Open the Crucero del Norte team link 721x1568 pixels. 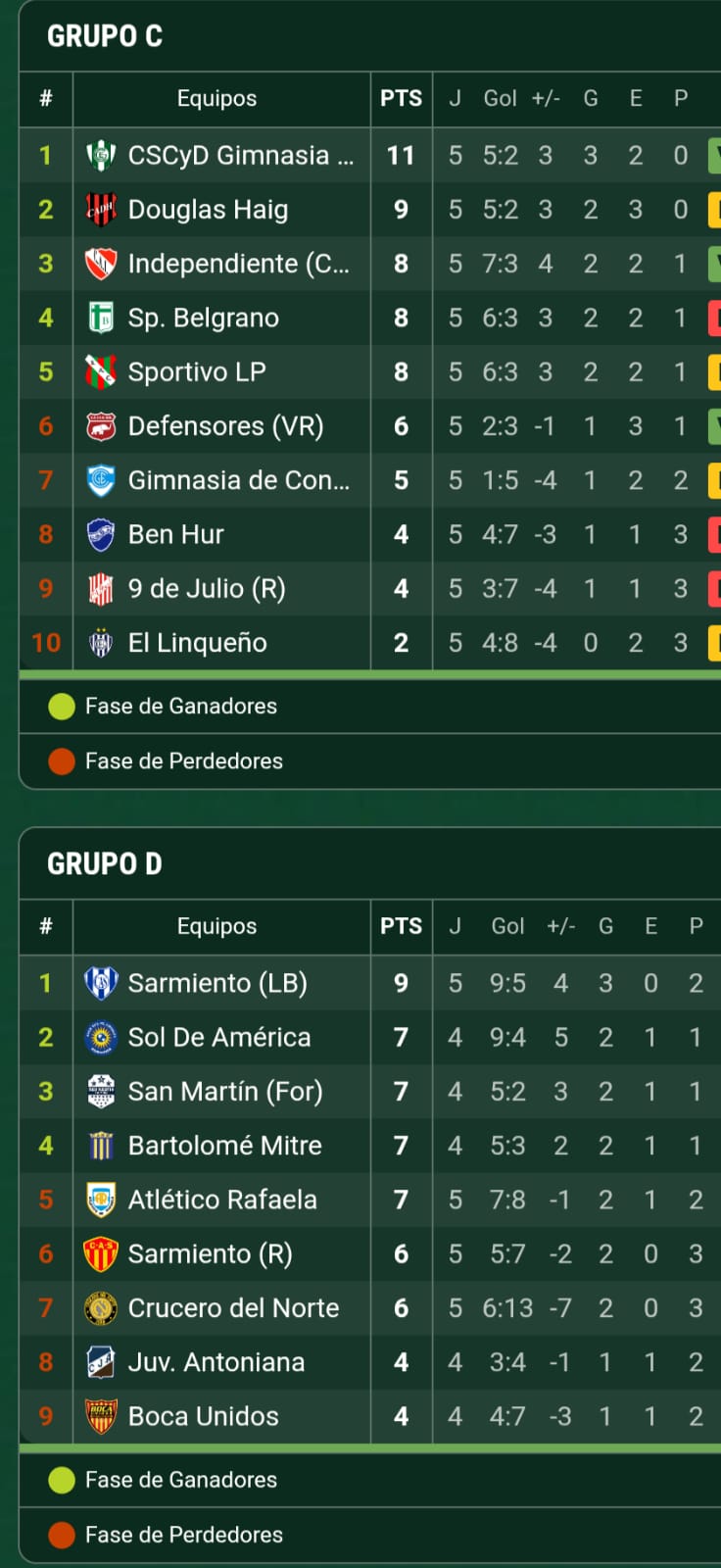point(233,1308)
